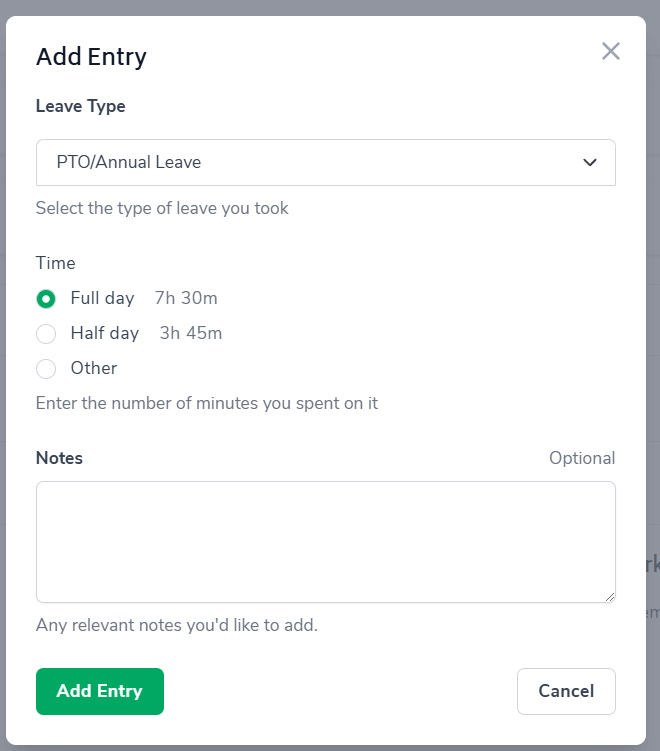Image resolution: width=660 pixels, height=751 pixels.
Task: Click the Notes textarea resize handle
Action: (609, 596)
